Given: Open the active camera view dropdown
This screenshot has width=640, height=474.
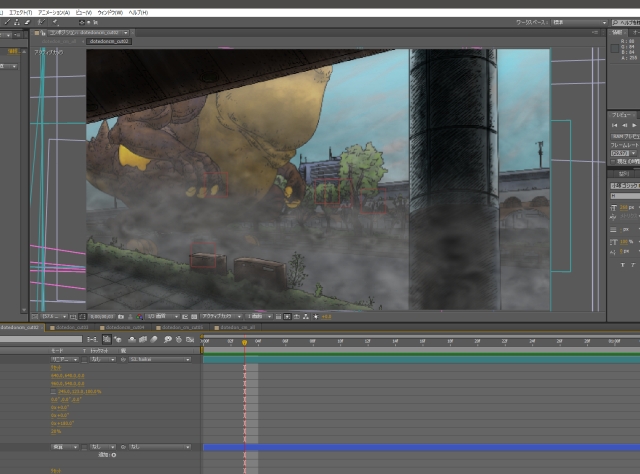Looking at the screenshot, I should pos(223,316).
